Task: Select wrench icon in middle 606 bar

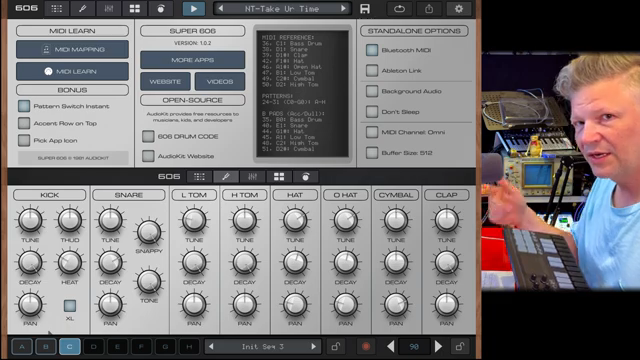Action: coord(226,177)
